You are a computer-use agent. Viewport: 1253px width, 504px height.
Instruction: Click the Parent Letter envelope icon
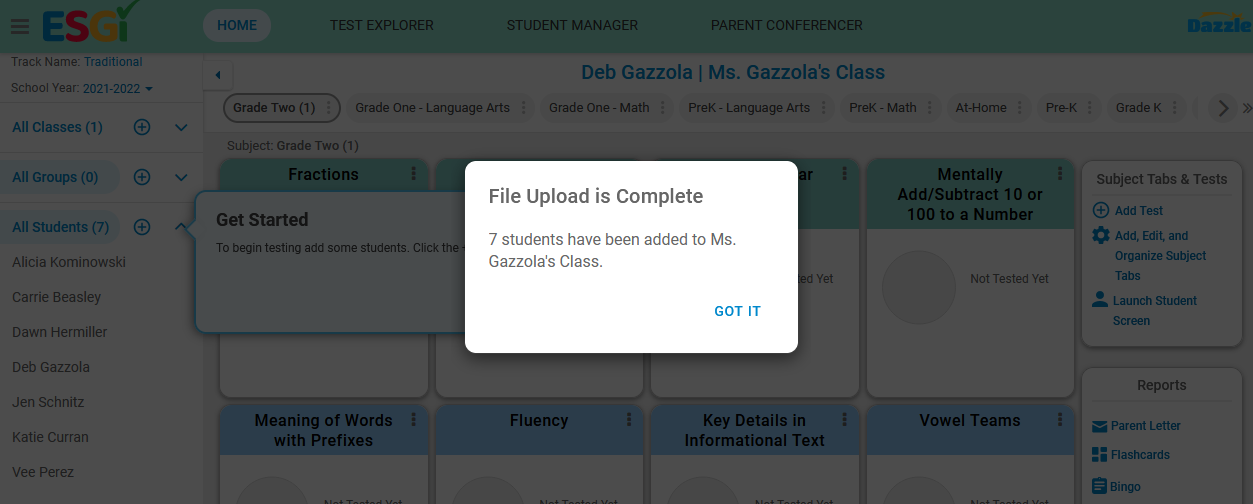point(1099,426)
